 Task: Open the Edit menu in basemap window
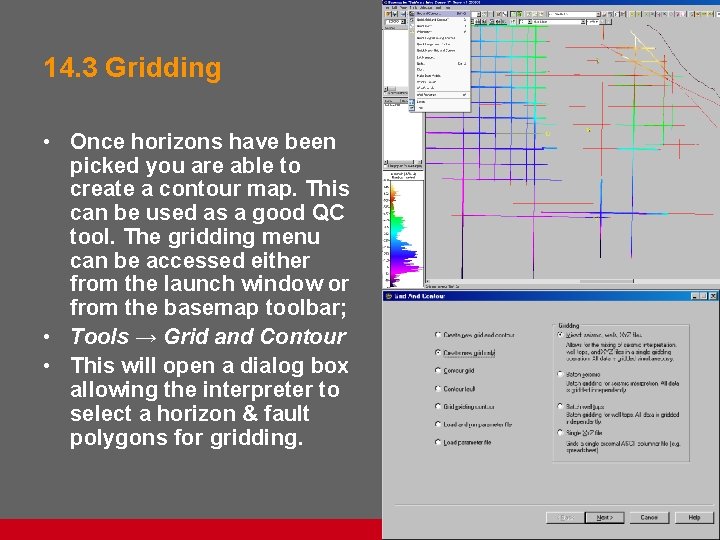[x=394, y=8]
